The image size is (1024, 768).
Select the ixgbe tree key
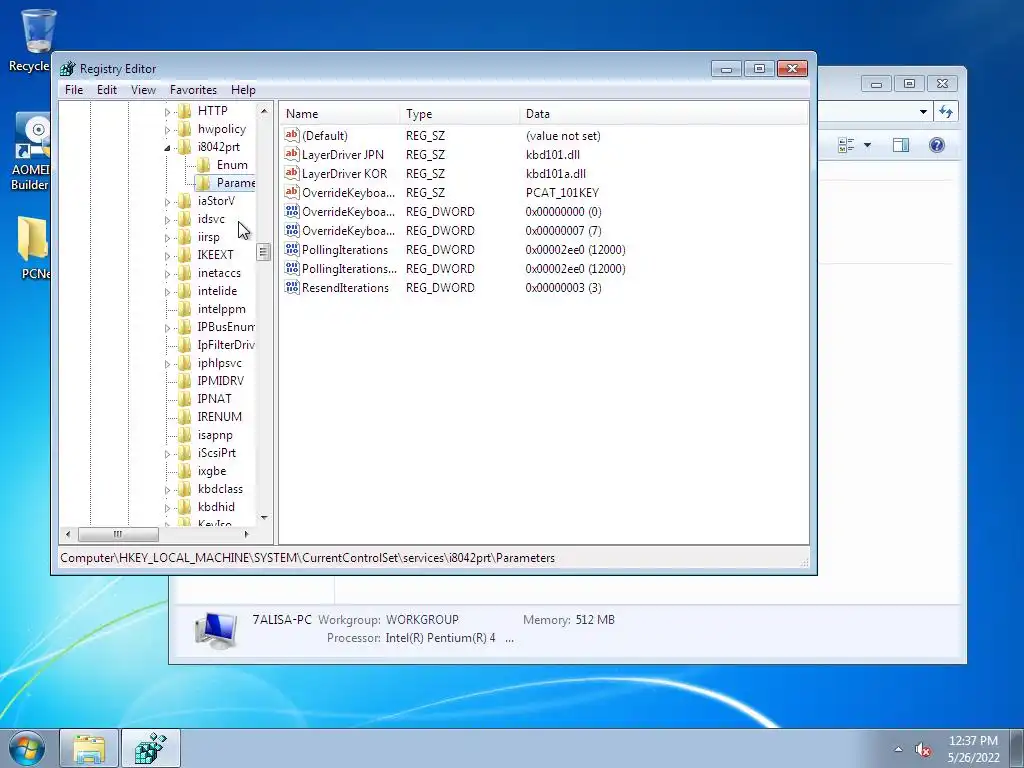pos(212,471)
